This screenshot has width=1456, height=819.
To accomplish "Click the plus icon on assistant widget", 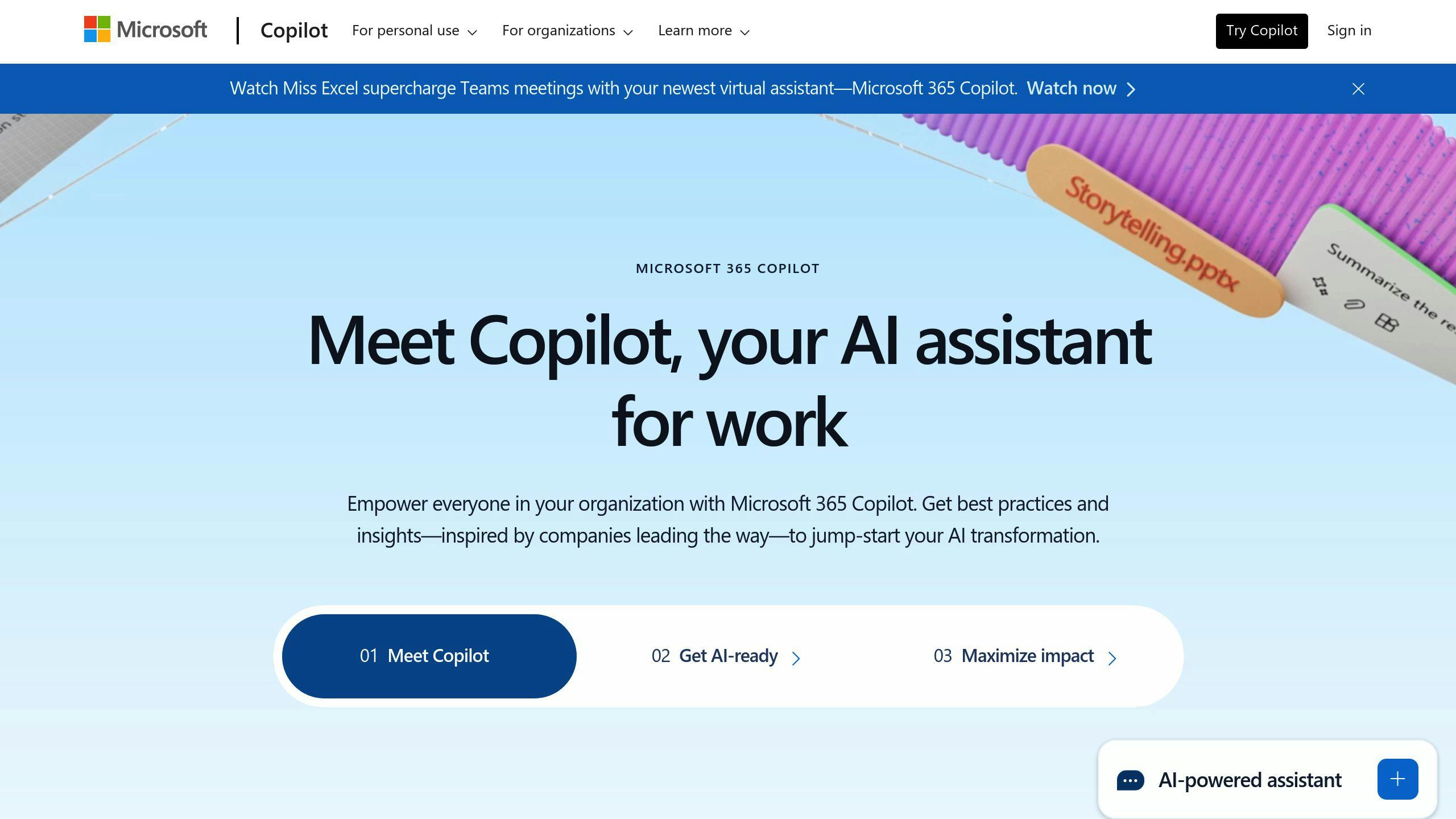I will 1398,779.
